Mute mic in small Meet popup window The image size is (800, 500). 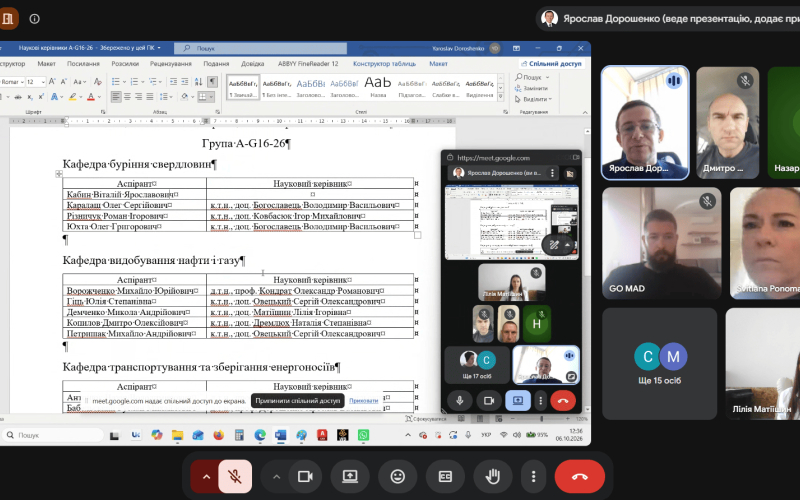tap(459, 401)
